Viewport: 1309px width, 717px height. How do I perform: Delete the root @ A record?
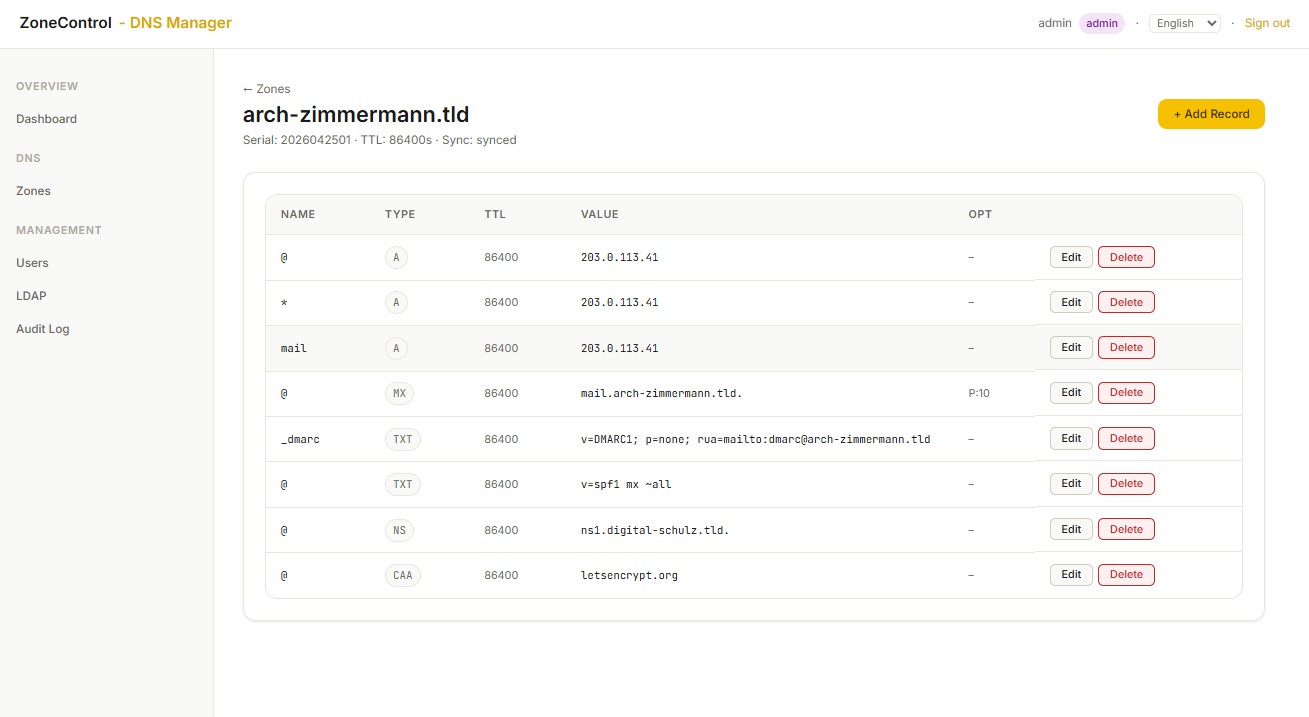[x=1126, y=257]
